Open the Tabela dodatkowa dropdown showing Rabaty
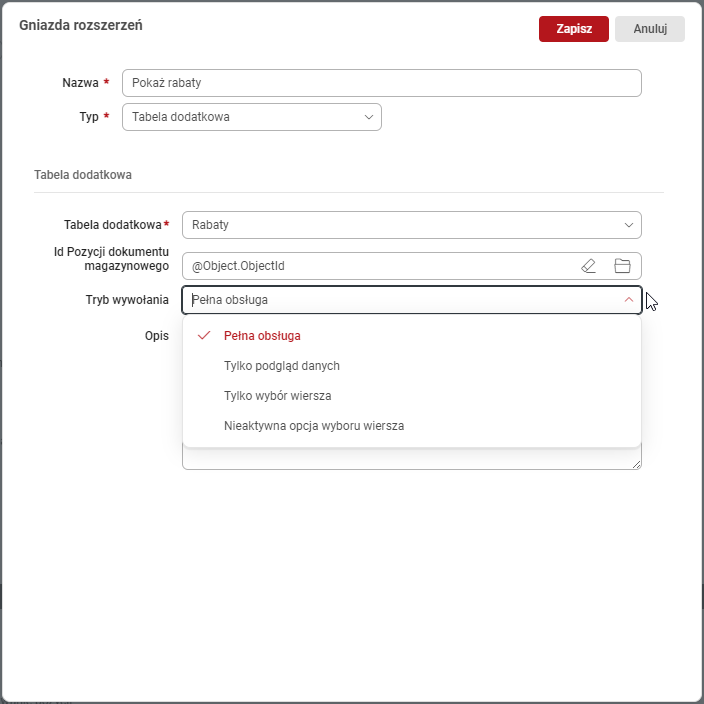The width and height of the screenshot is (704, 704). [x=411, y=225]
